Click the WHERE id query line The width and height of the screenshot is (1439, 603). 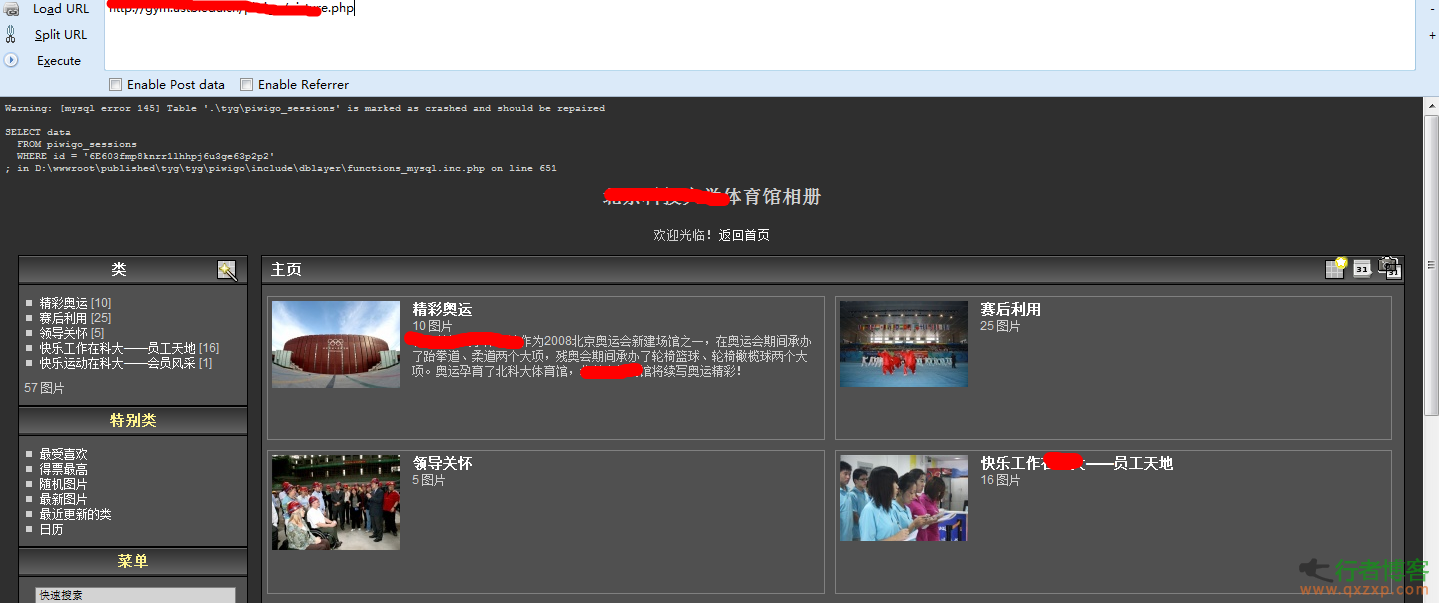click(146, 156)
